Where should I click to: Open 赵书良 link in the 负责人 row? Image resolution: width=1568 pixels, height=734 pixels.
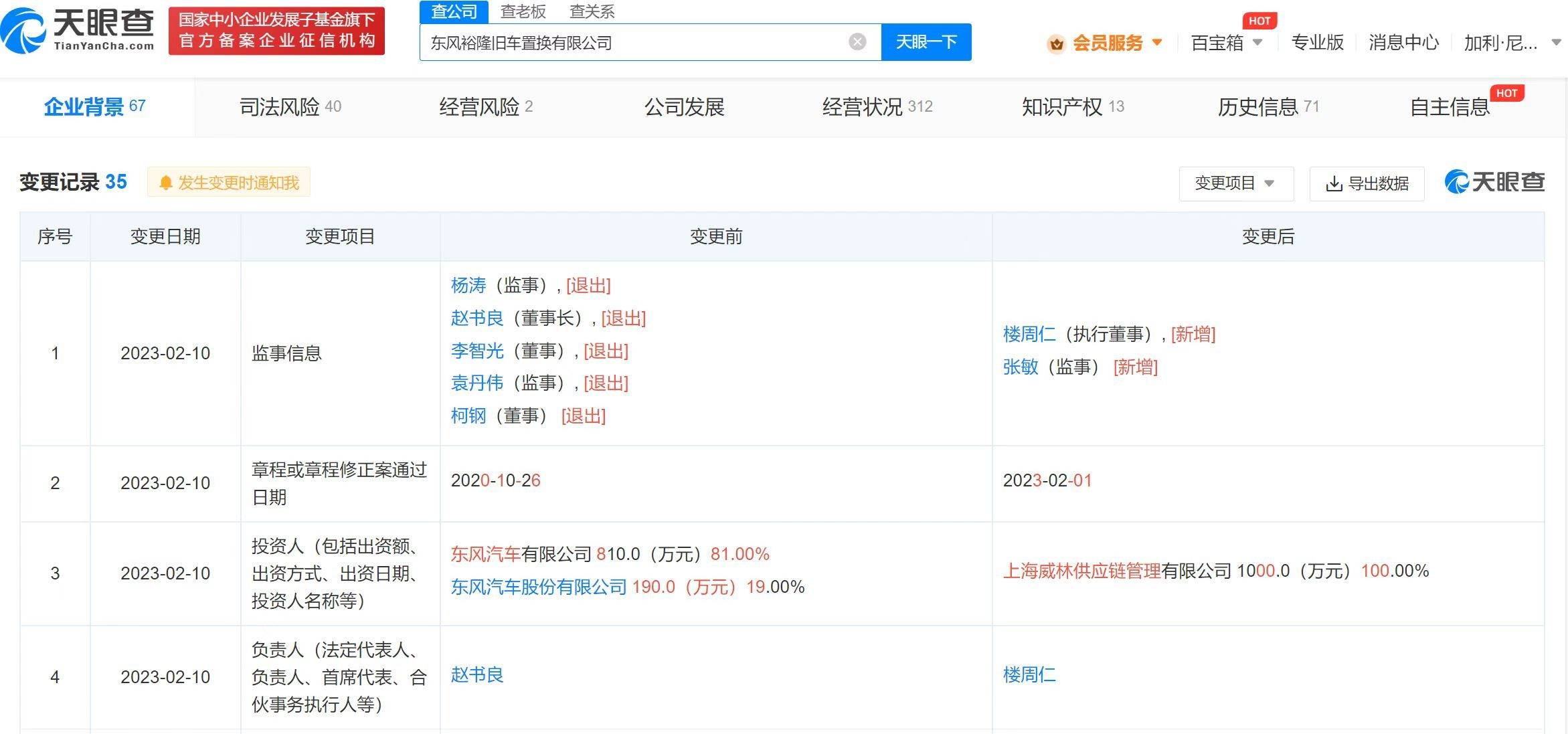pyautogui.click(x=477, y=674)
